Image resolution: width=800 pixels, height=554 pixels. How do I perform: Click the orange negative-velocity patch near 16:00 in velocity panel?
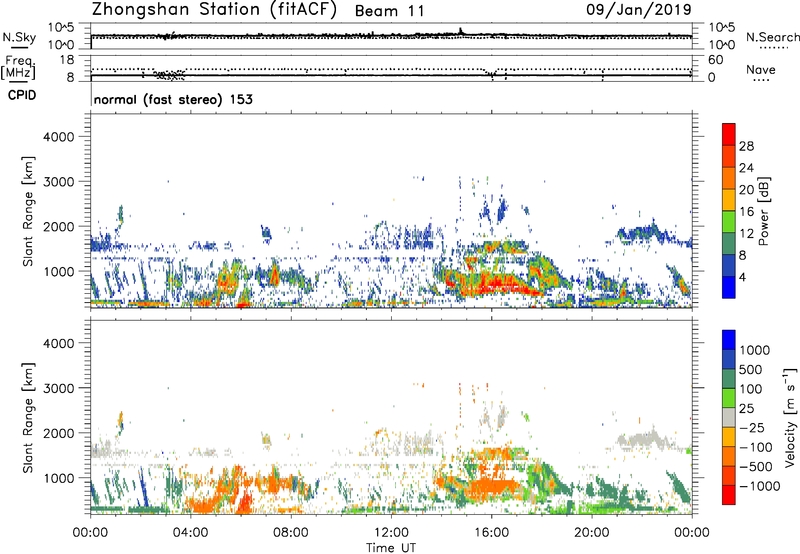(492, 485)
